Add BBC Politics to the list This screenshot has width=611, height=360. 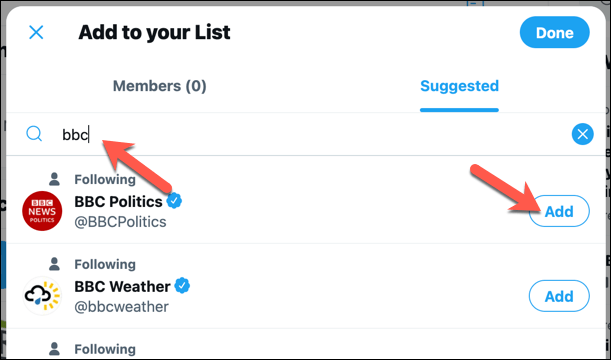[x=559, y=211]
